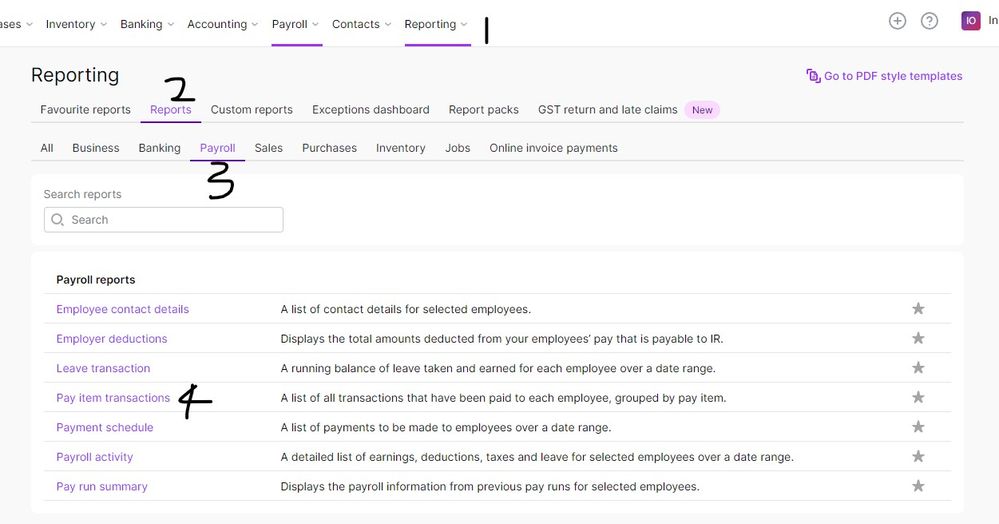Click the PDF style templates icon
Image resolution: width=999 pixels, height=524 pixels.
tap(813, 76)
